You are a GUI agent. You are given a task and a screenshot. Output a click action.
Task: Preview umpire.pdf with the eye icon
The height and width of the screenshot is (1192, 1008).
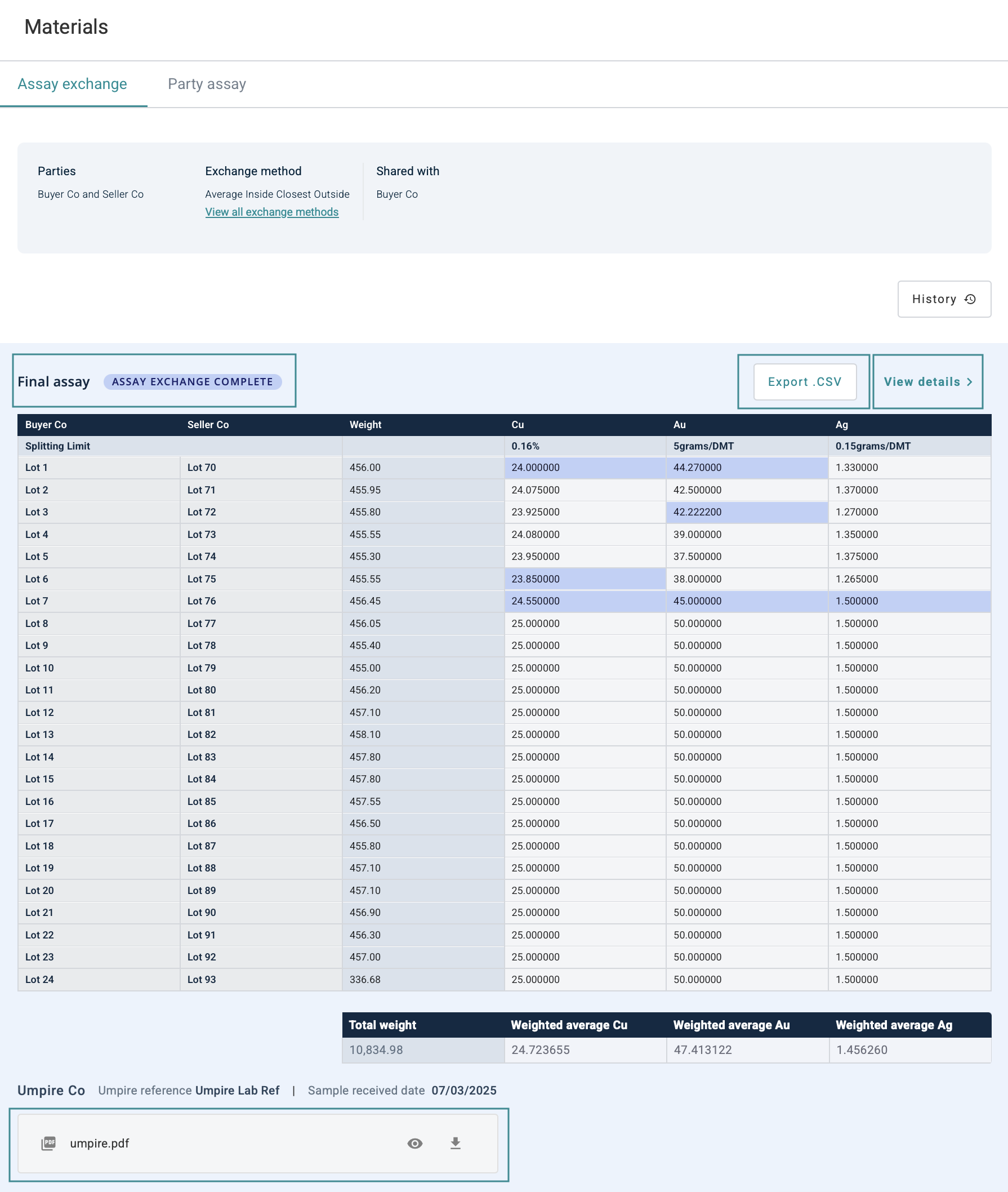pos(415,1143)
